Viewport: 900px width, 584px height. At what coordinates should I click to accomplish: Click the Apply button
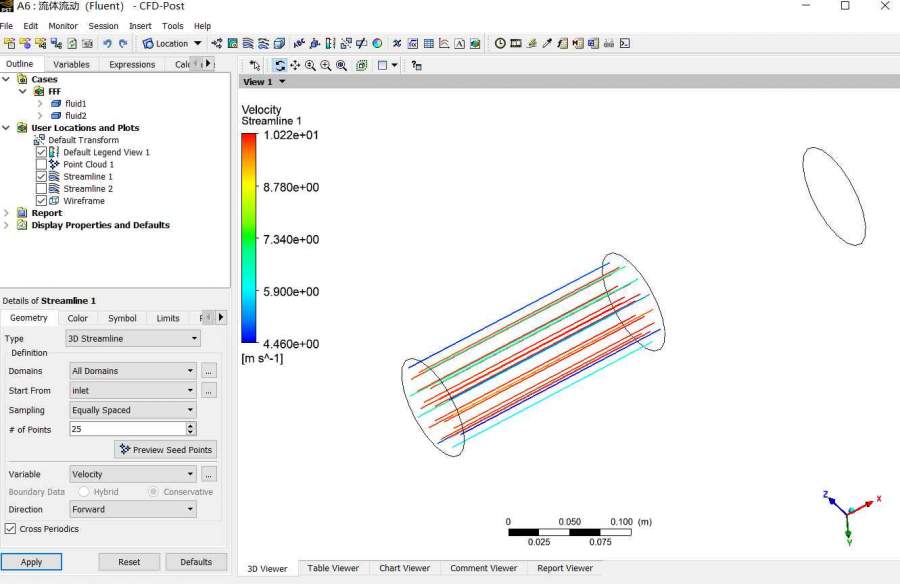point(32,562)
